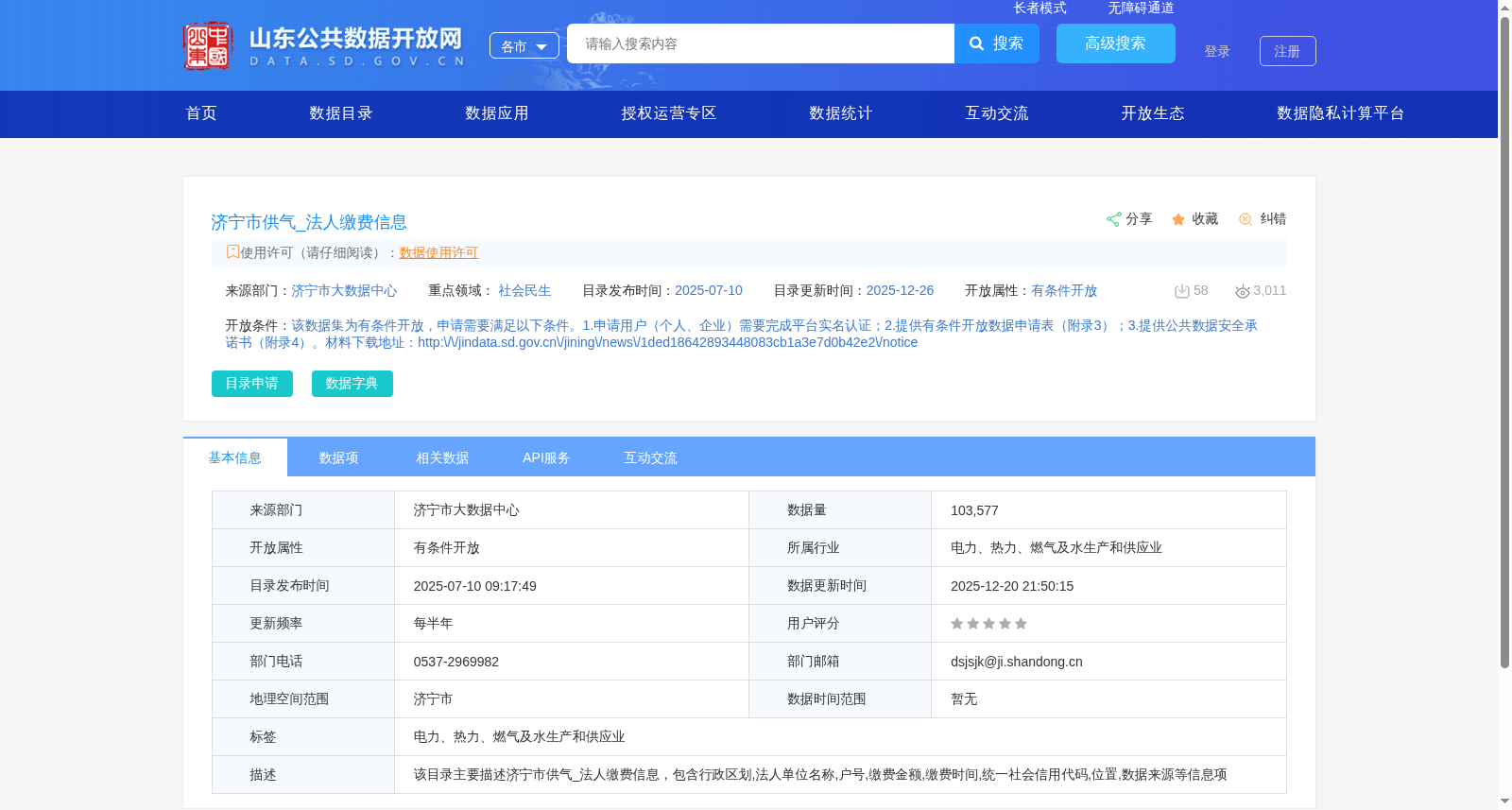The image size is (1512, 810).
Task: Open 无障碍通道 accessibility channel
Action: [1141, 8]
